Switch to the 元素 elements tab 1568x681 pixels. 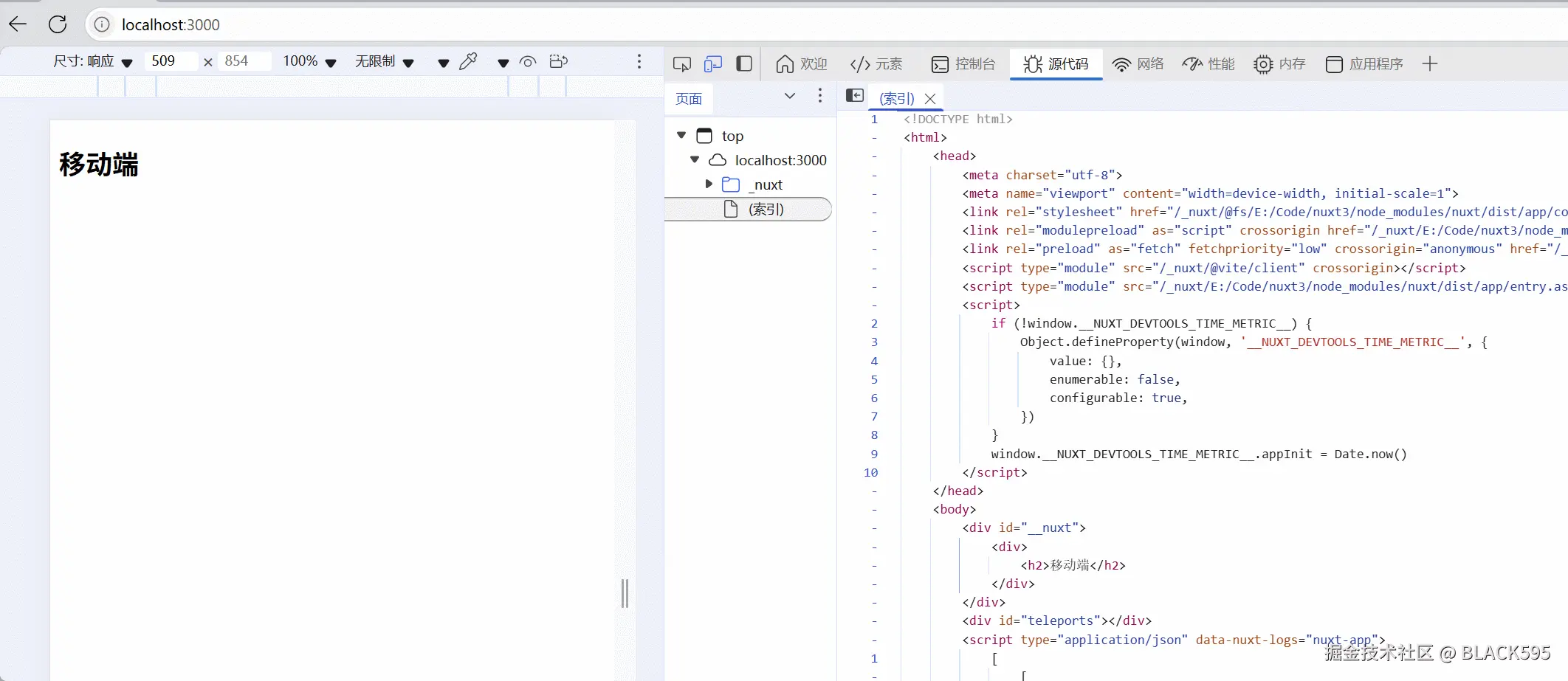876,64
